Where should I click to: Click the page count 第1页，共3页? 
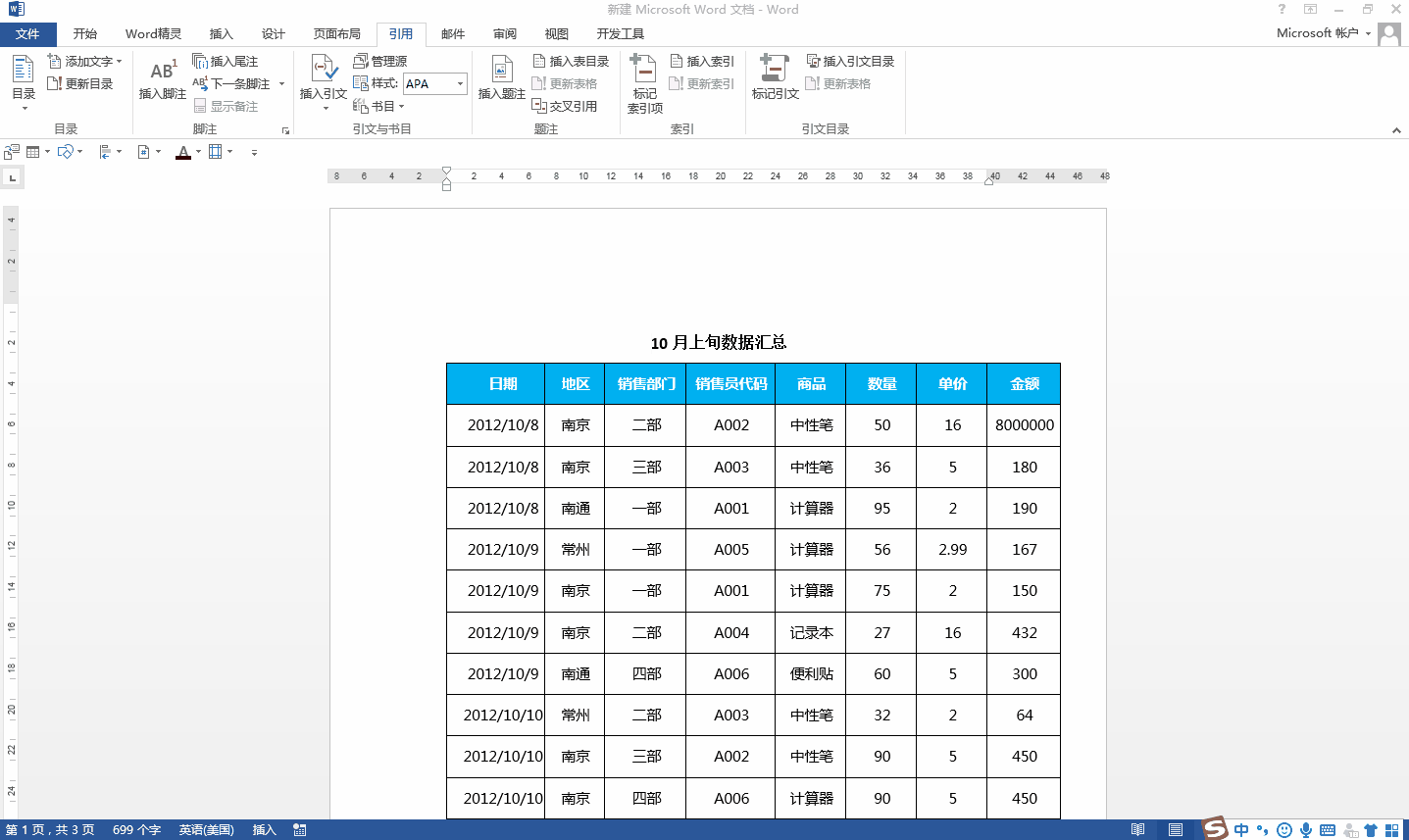tap(50, 830)
